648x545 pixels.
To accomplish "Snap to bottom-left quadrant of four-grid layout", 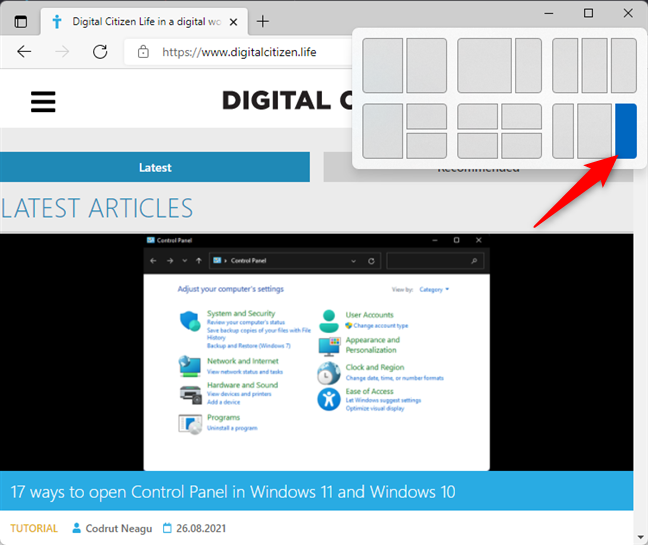I will [477, 145].
